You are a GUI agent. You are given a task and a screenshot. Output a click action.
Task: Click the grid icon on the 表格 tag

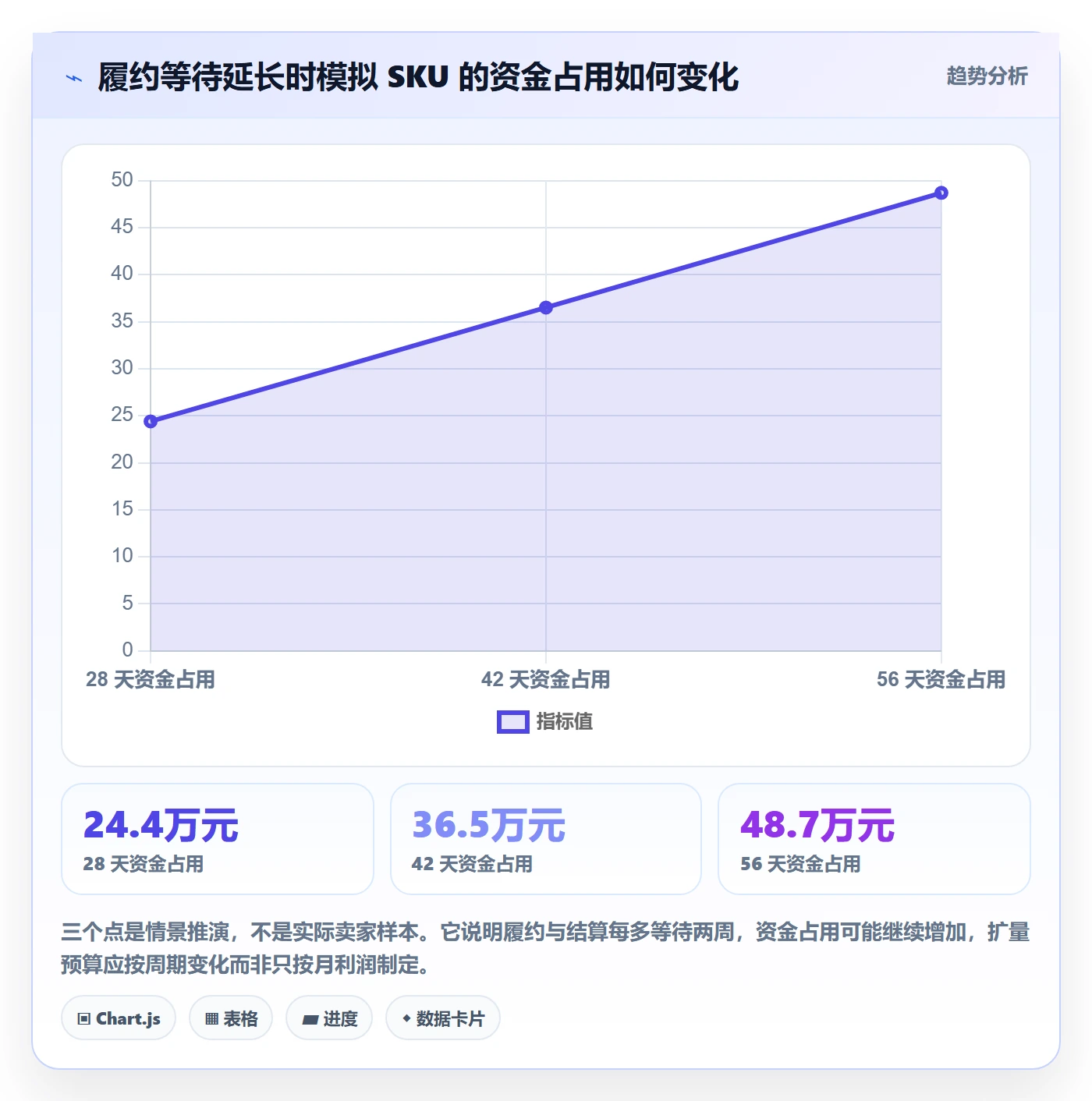click(x=211, y=1018)
